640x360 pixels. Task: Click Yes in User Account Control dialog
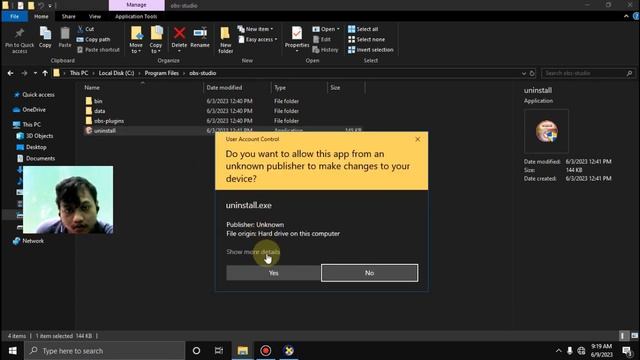coord(273,273)
